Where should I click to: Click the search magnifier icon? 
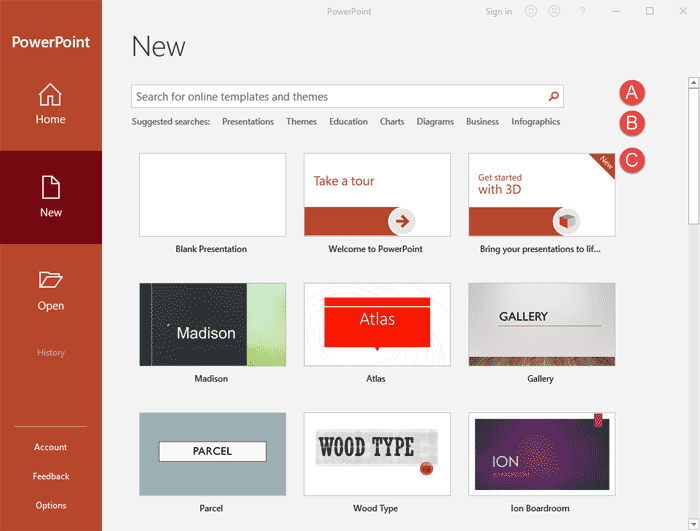[x=554, y=96]
